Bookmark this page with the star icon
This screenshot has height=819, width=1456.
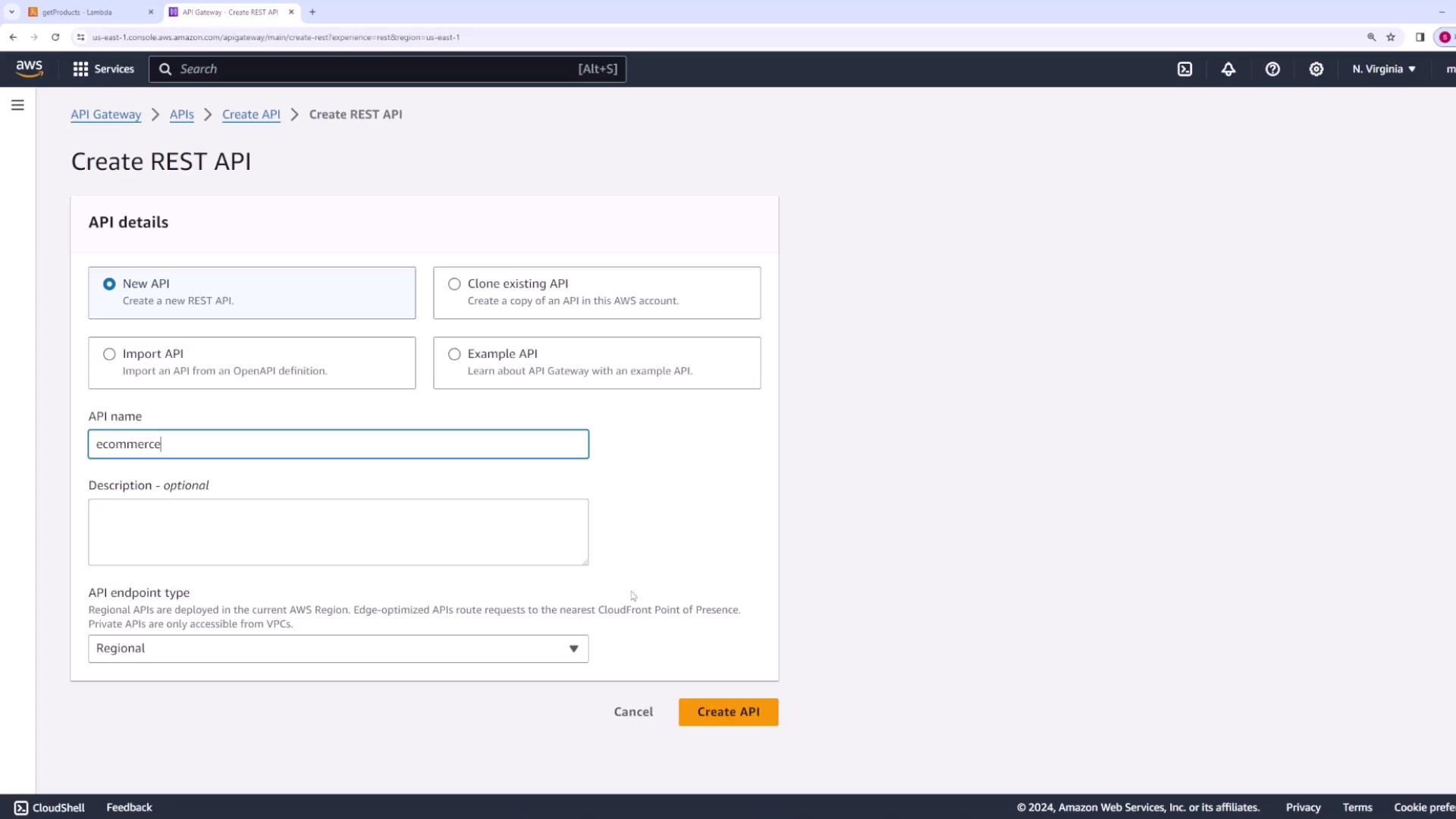point(1391,37)
